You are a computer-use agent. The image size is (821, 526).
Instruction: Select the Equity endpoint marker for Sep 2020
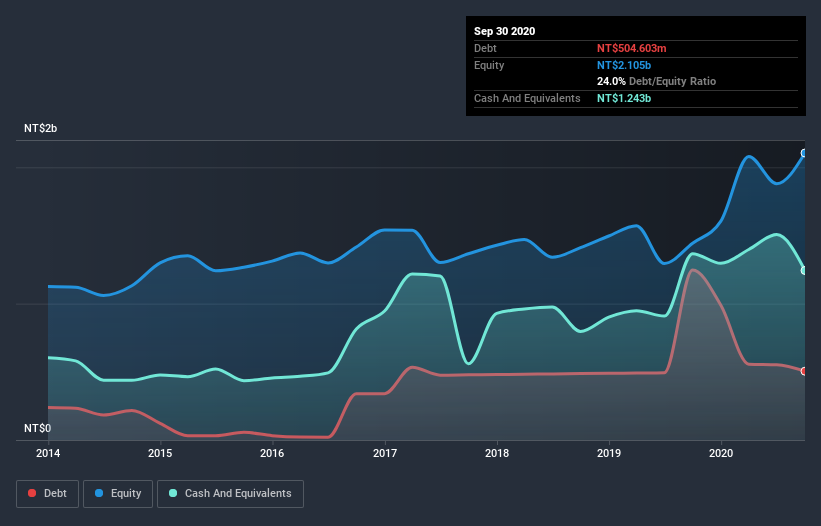pos(804,153)
